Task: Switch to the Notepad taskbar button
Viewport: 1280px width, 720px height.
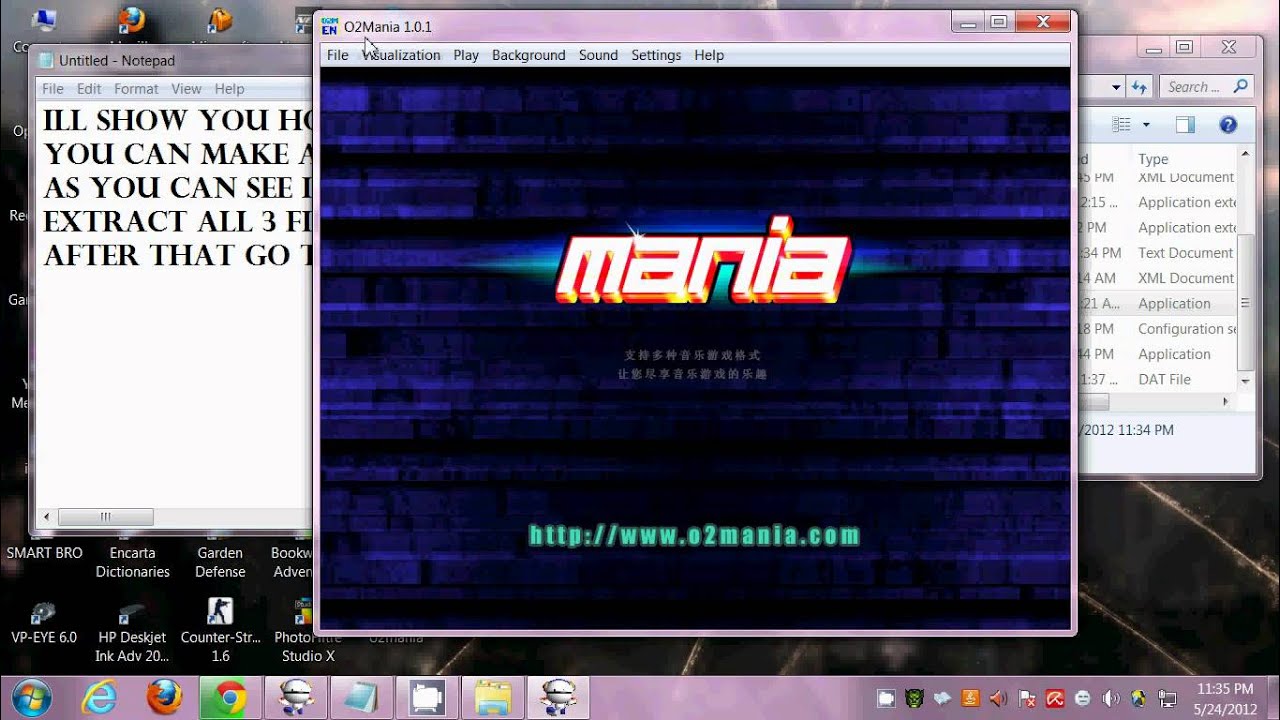Action: pos(361,697)
